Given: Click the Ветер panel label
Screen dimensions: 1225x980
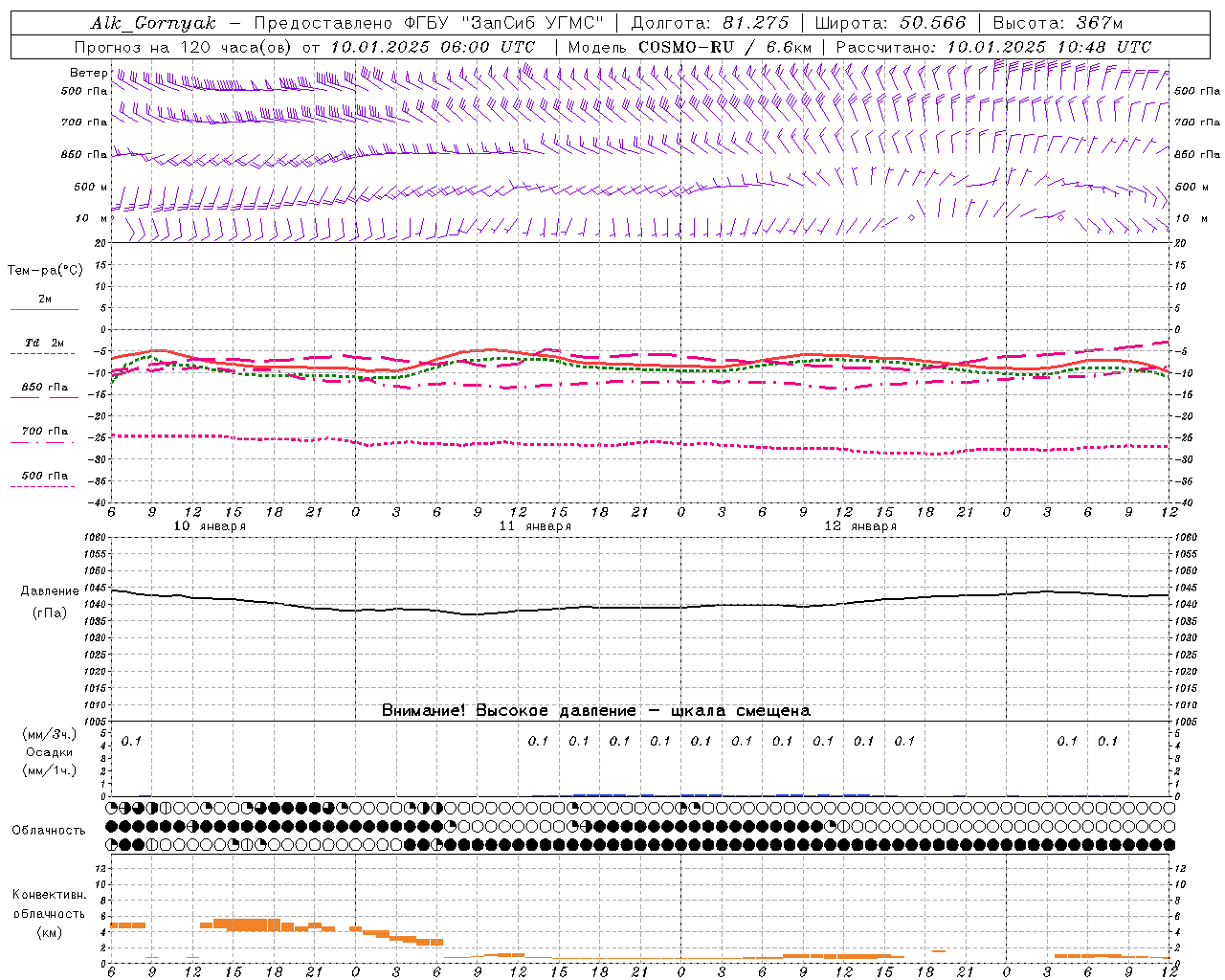Looking at the screenshot, I should point(88,73).
